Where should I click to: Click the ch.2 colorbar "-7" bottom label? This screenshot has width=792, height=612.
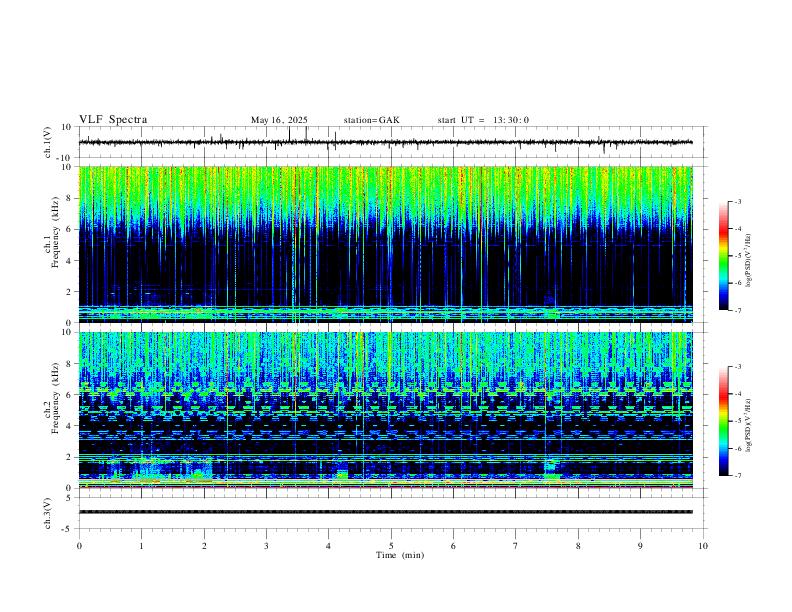(x=737, y=475)
